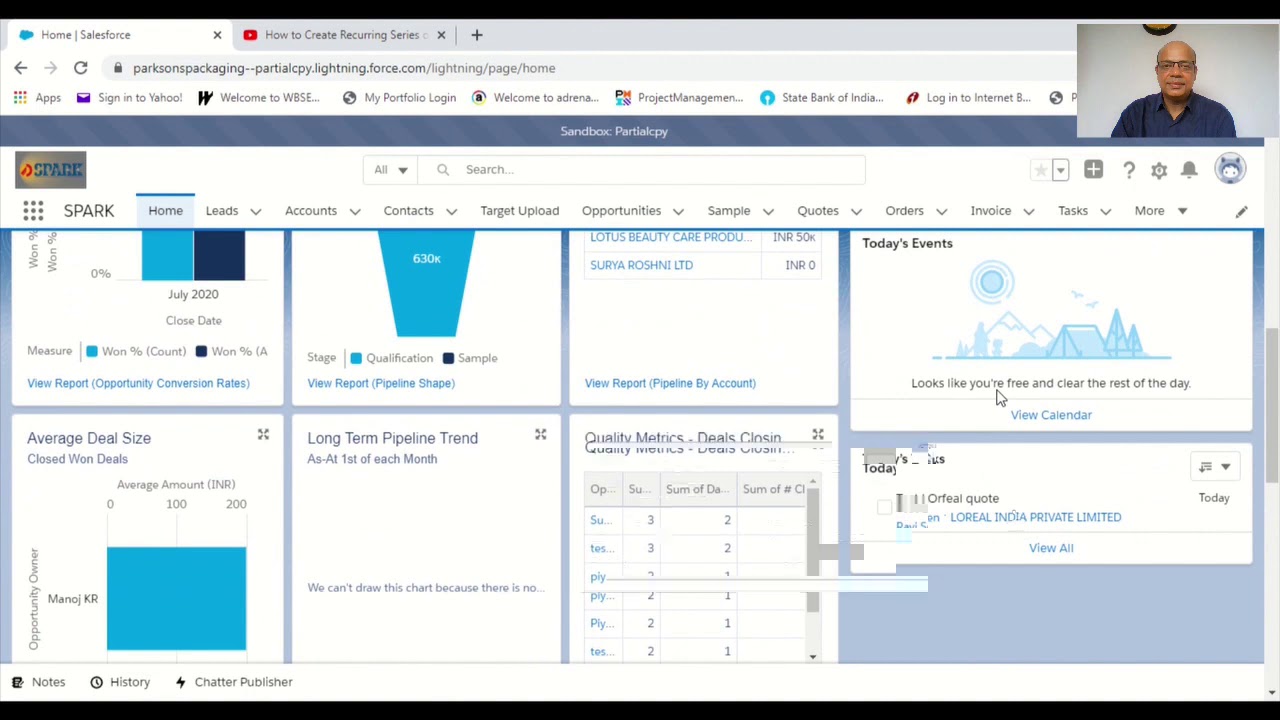
Task: Click the Qualification legend swatch
Action: pos(356,358)
